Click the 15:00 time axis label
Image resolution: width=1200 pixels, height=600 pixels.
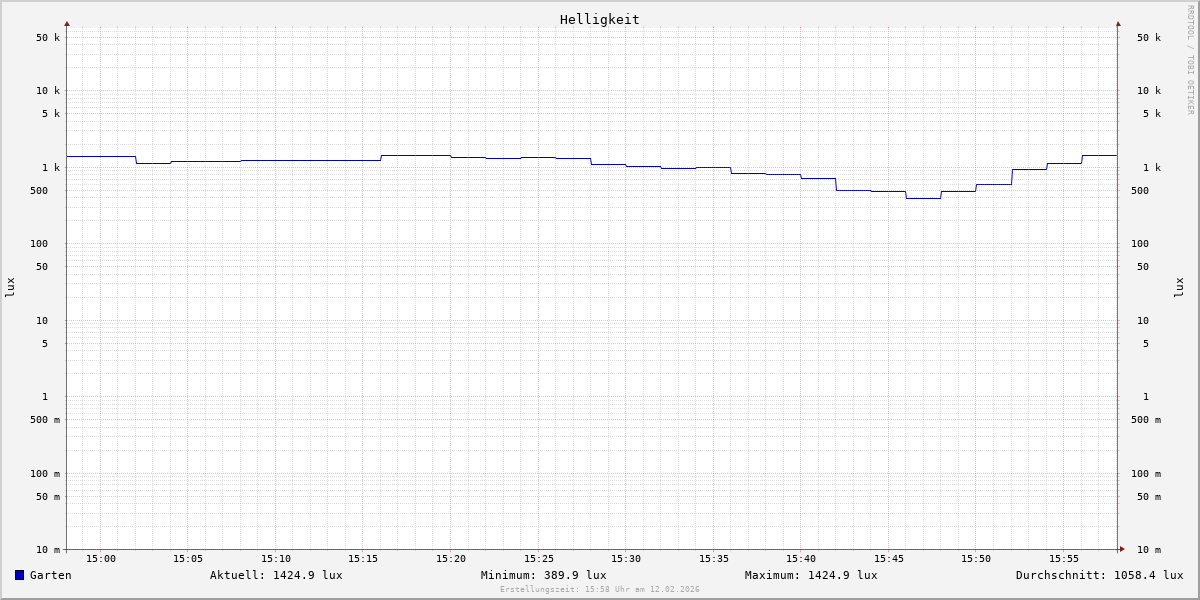tap(101, 559)
